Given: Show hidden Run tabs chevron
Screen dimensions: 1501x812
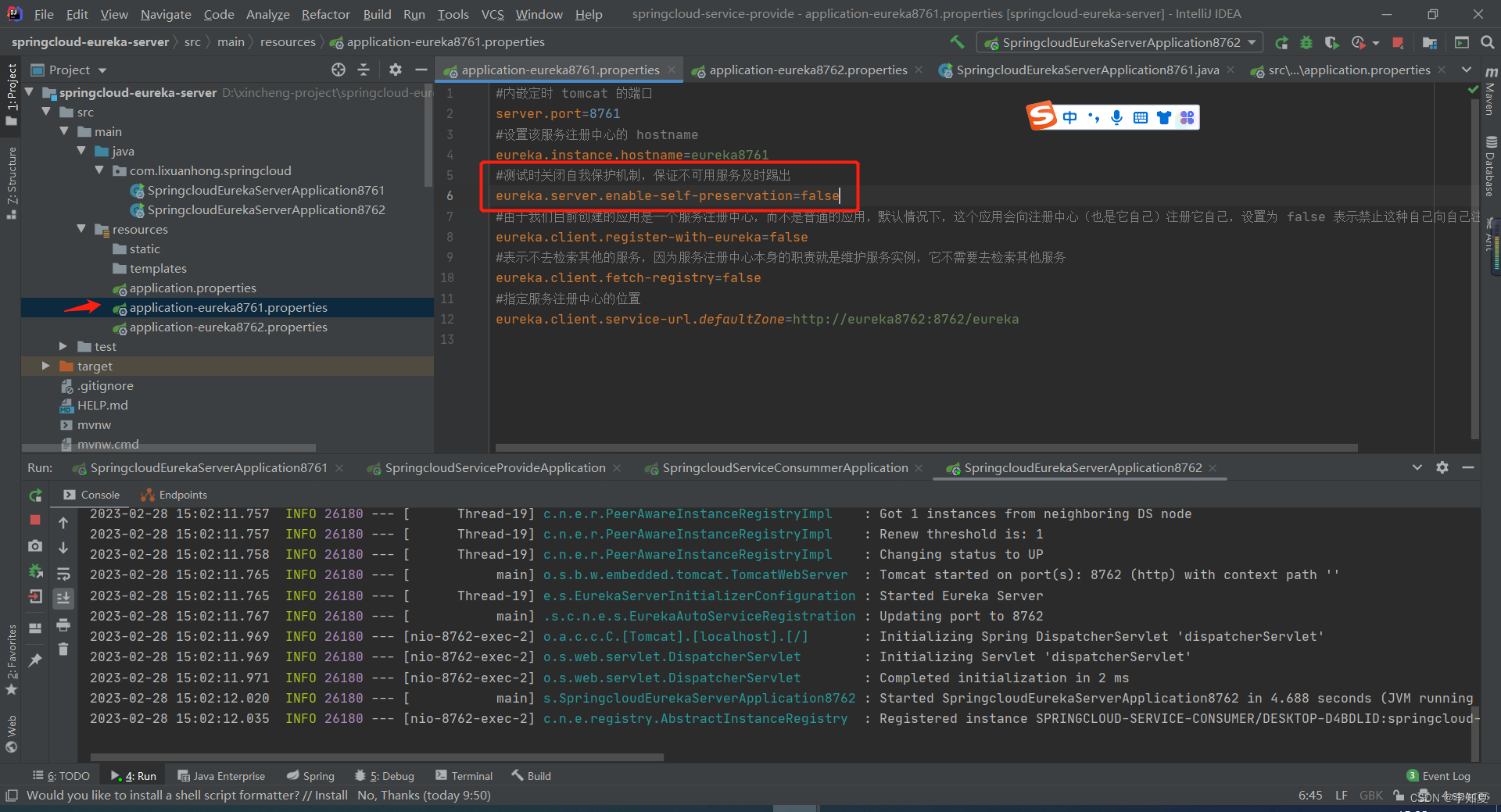Looking at the screenshot, I should pos(1417,467).
